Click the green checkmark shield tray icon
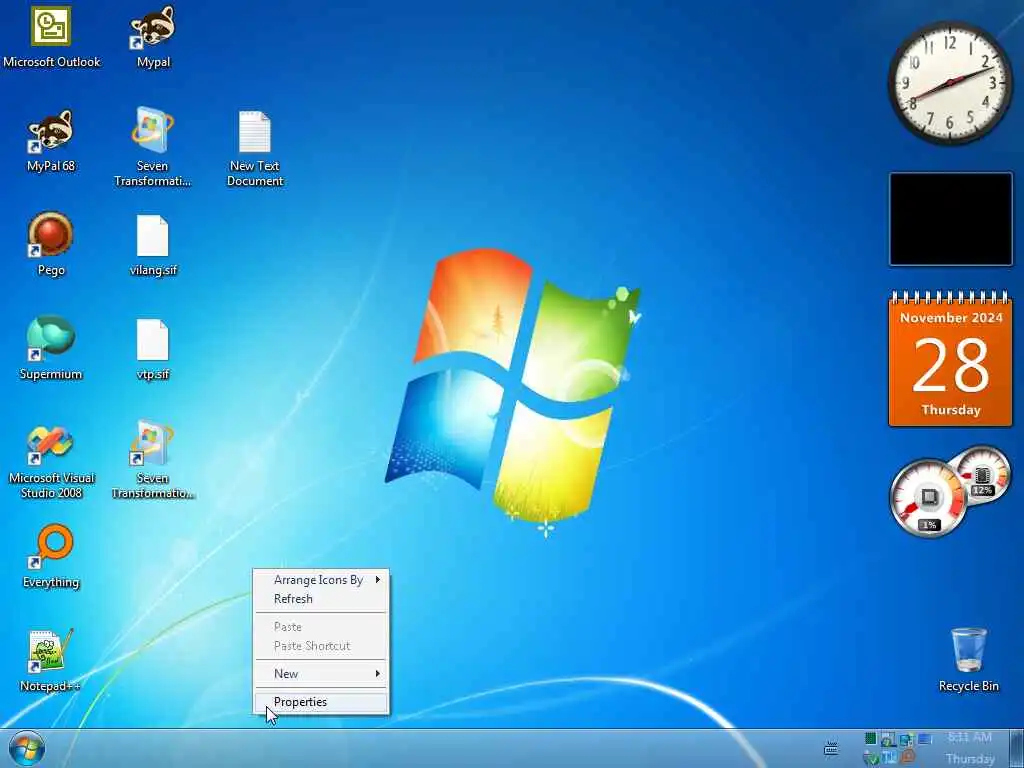Image resolution: width=1024 pixels, height=768 pixels. (x=872, y=759)
